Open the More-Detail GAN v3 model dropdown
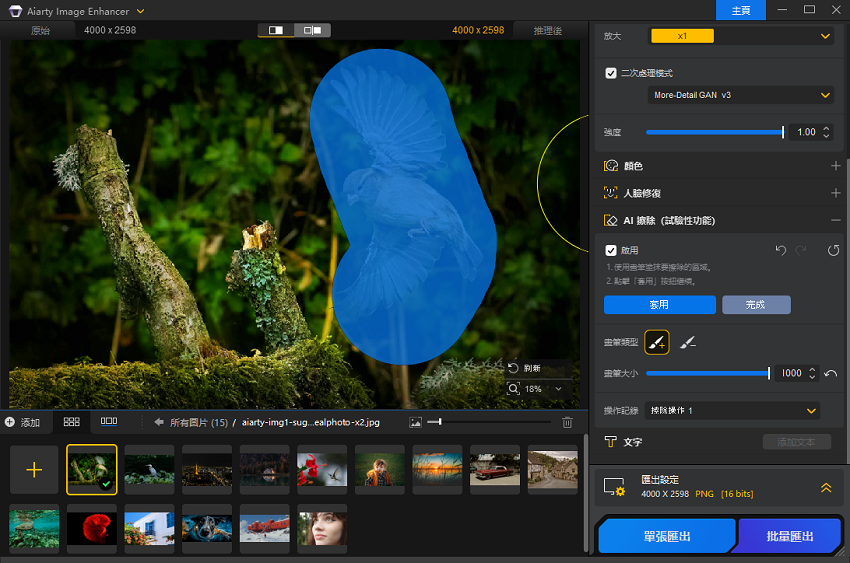This screenshot has height=563, width=850. click(x=740, y=95)
